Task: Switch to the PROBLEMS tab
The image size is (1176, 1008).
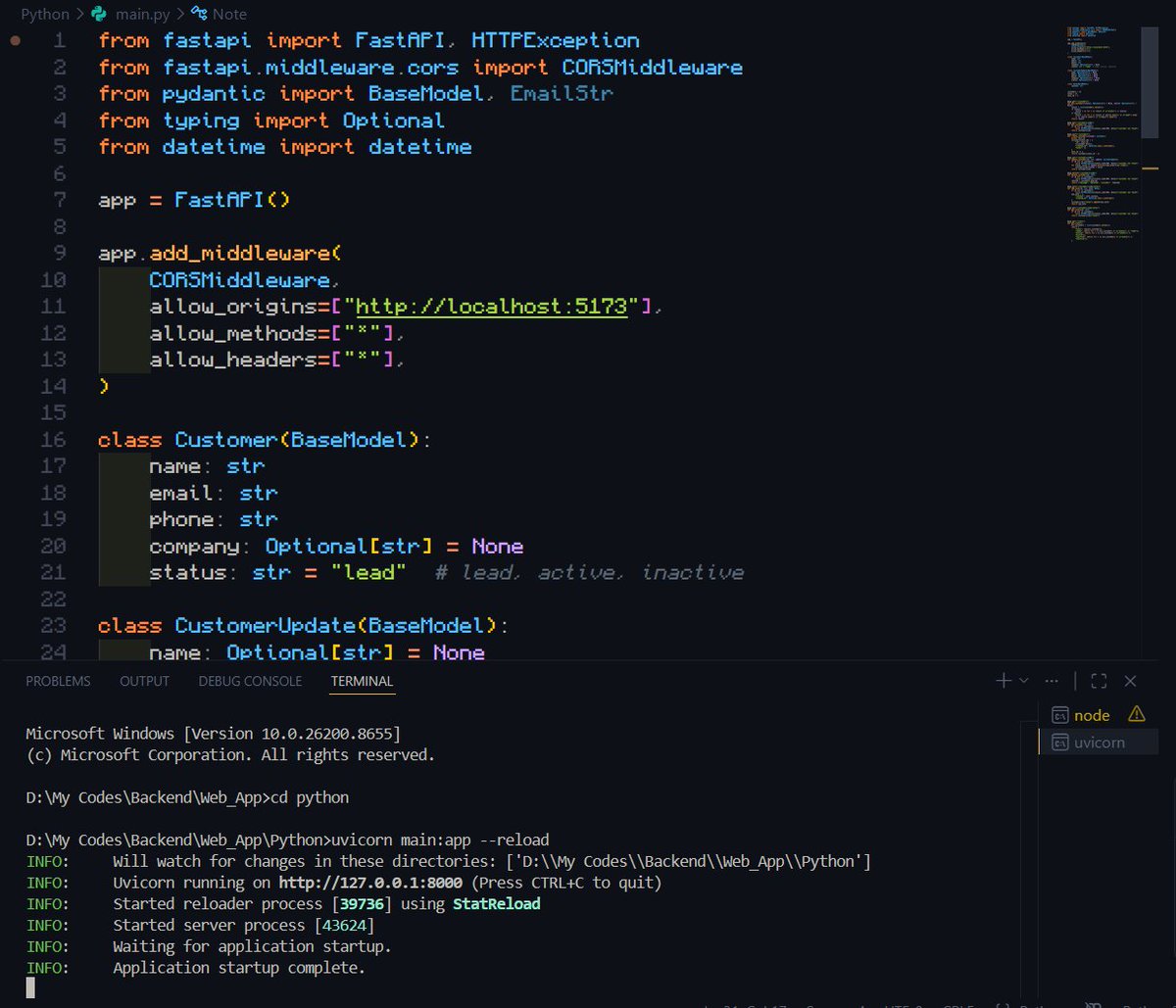Action: (x=58, y=681)
